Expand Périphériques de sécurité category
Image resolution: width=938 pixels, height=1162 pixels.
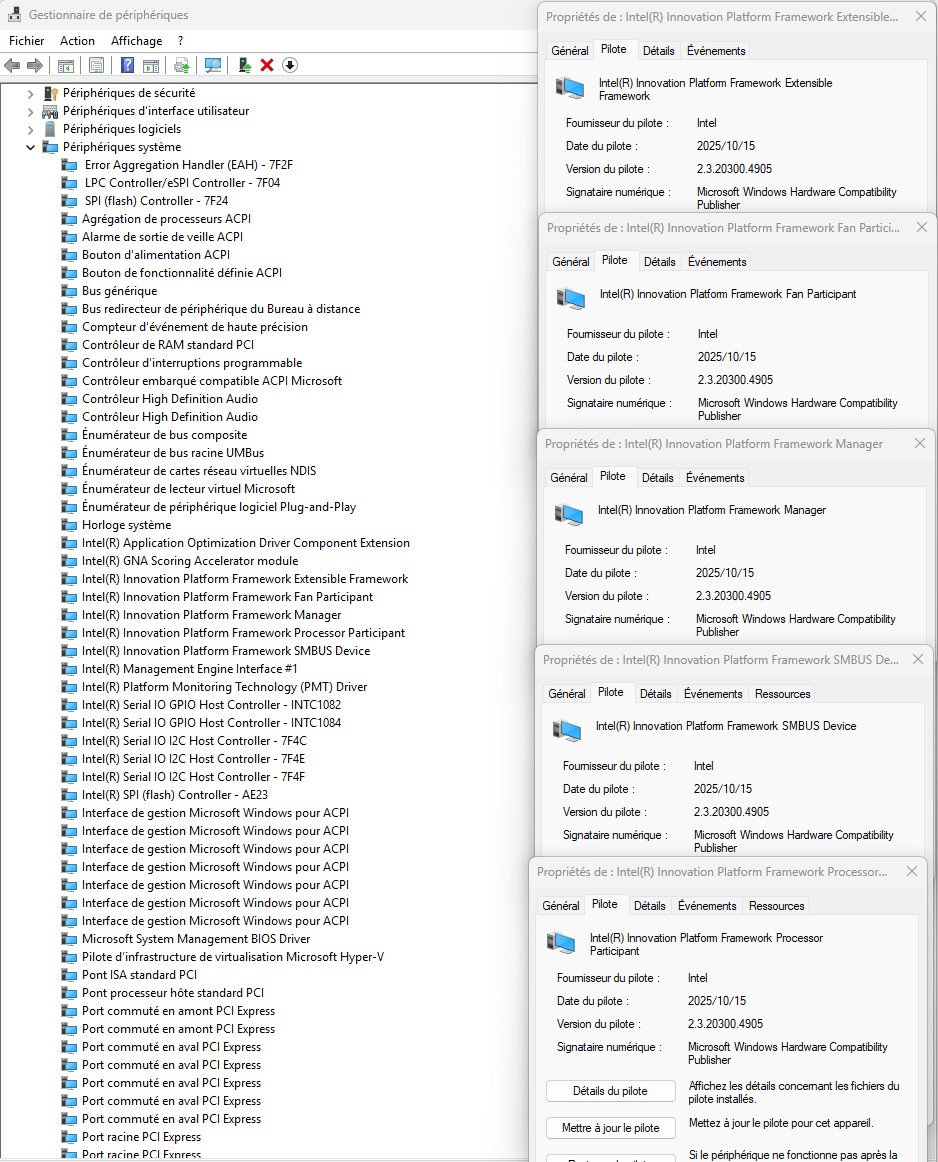31,93
